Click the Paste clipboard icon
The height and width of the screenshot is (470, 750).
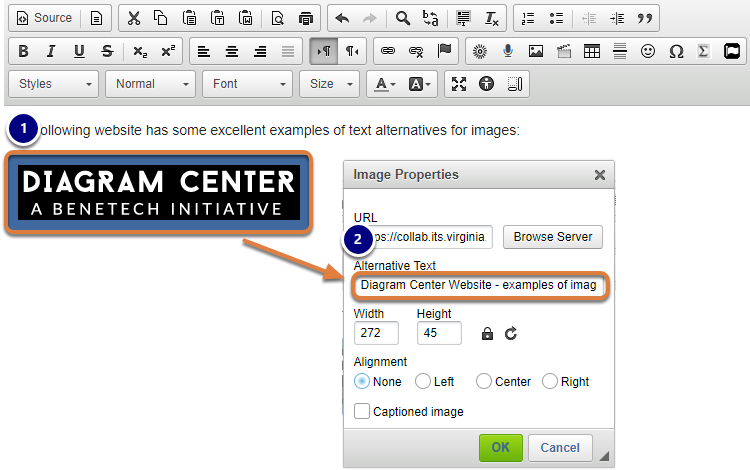[x=189, y=18]
